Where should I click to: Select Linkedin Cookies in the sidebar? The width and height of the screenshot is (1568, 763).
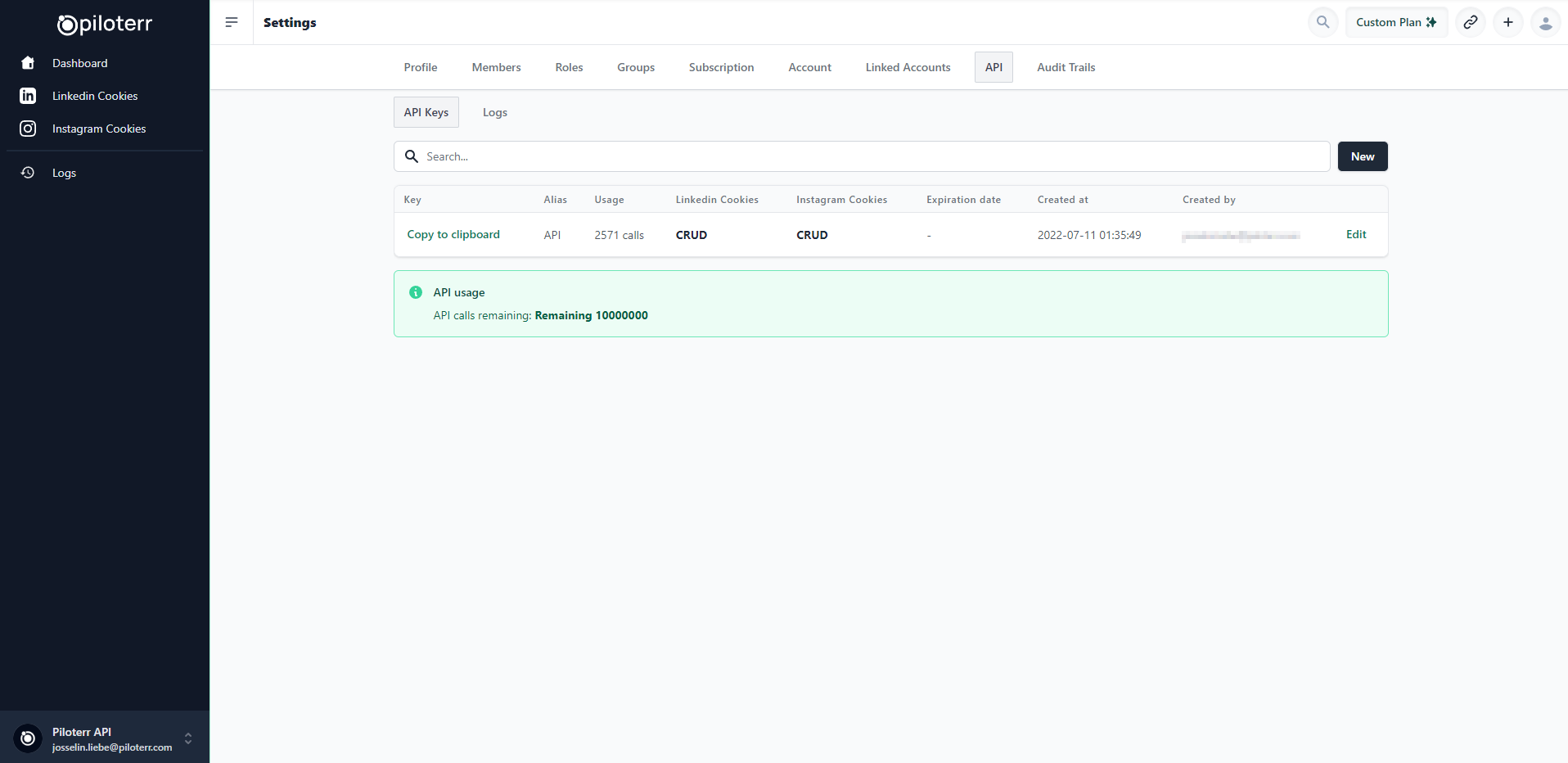coord(93,96)
